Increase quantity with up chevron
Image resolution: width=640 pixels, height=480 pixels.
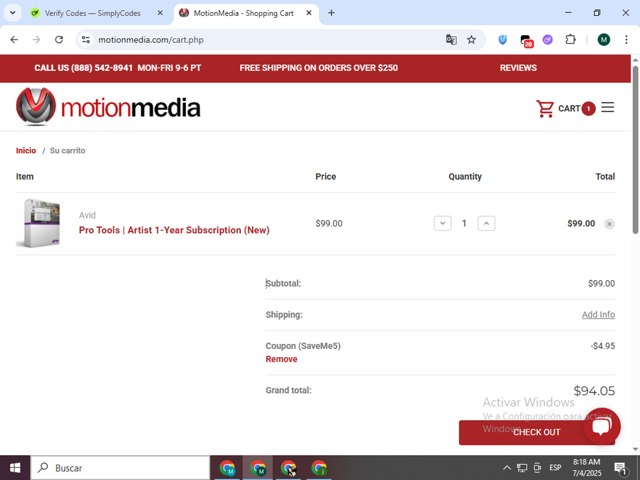click(x=486, y=223)
